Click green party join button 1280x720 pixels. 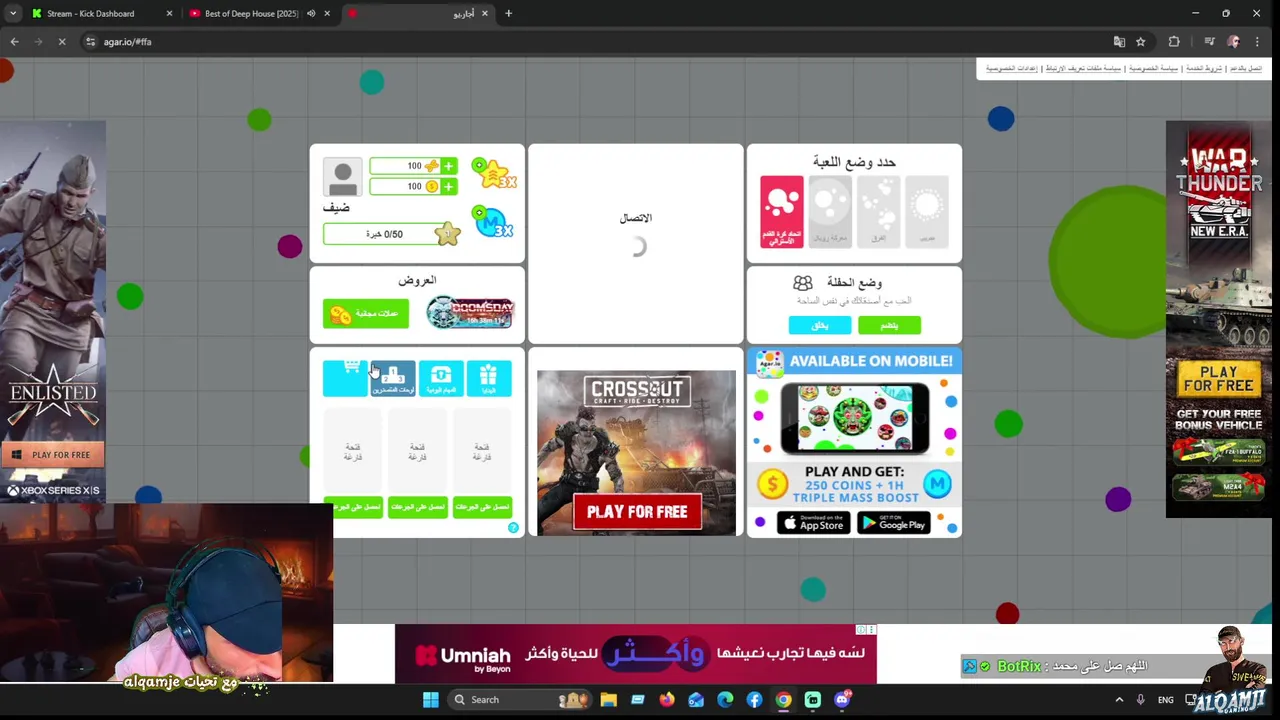point(889,326)
